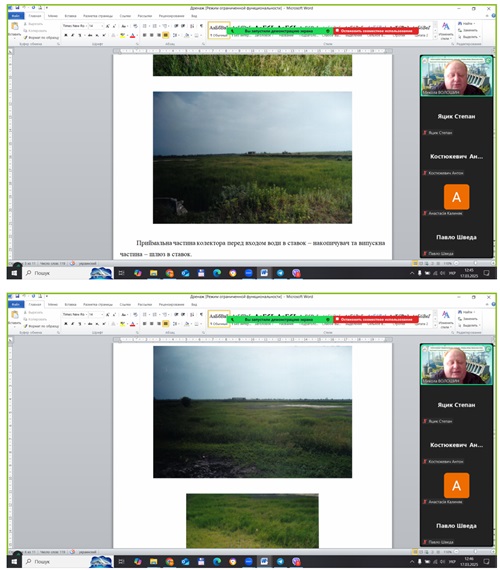This screenshot has width=500, height=570.
Task: Open Task View in the bottom screenshot taskbar
Action: click(x=121, y=562)
